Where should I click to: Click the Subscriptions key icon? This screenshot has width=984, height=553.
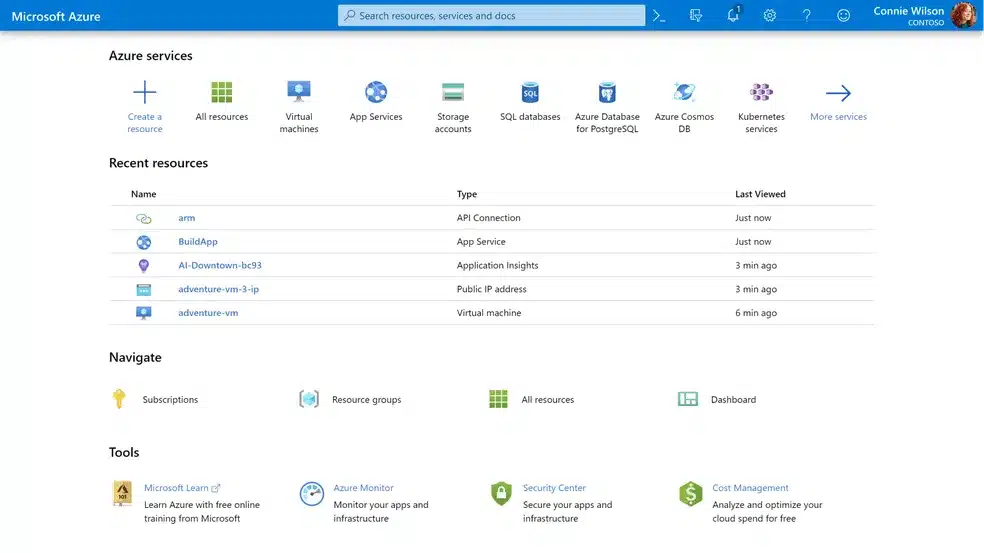click(x=119, y=399)
